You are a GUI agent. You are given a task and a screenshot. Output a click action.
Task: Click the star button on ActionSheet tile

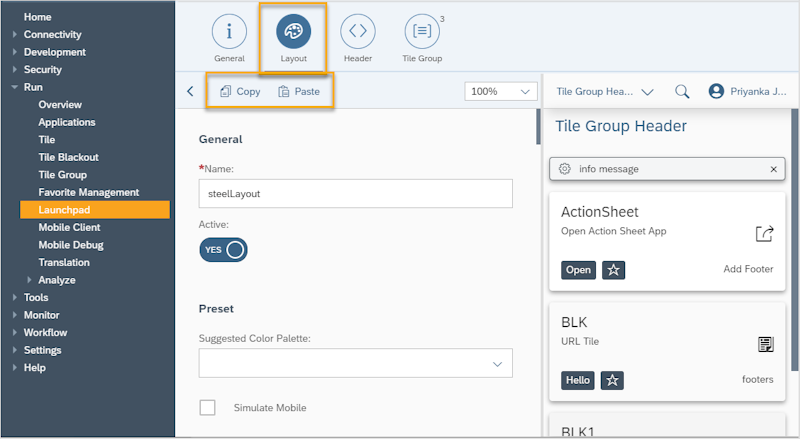pyautogui.click(x=613, y=270)
